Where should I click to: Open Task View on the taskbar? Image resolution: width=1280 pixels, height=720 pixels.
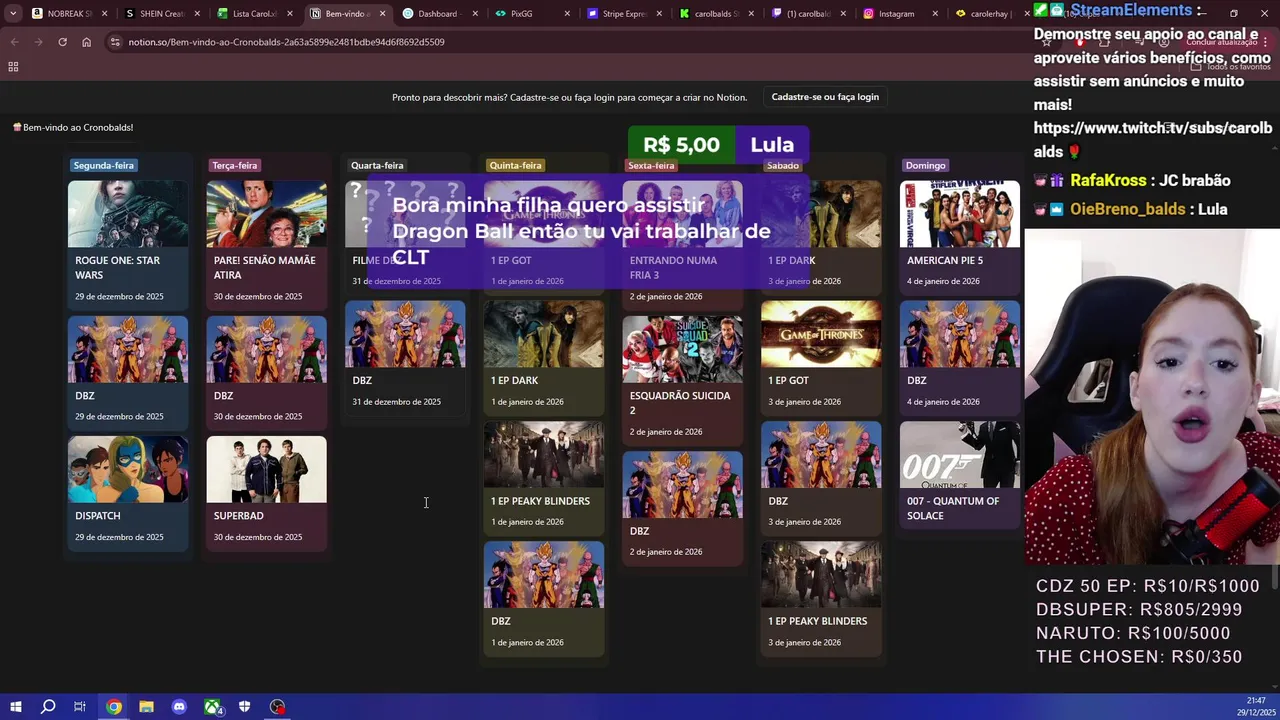(80, 707)
